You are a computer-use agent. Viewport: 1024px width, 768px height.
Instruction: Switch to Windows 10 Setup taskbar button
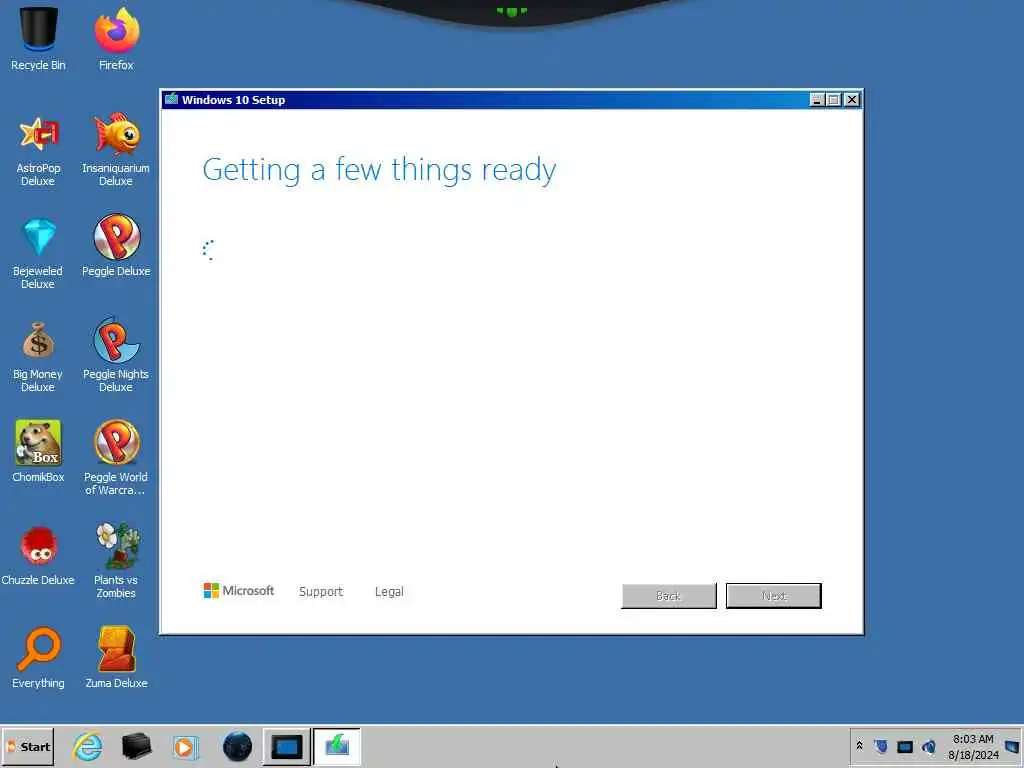[x=337, y=746]
